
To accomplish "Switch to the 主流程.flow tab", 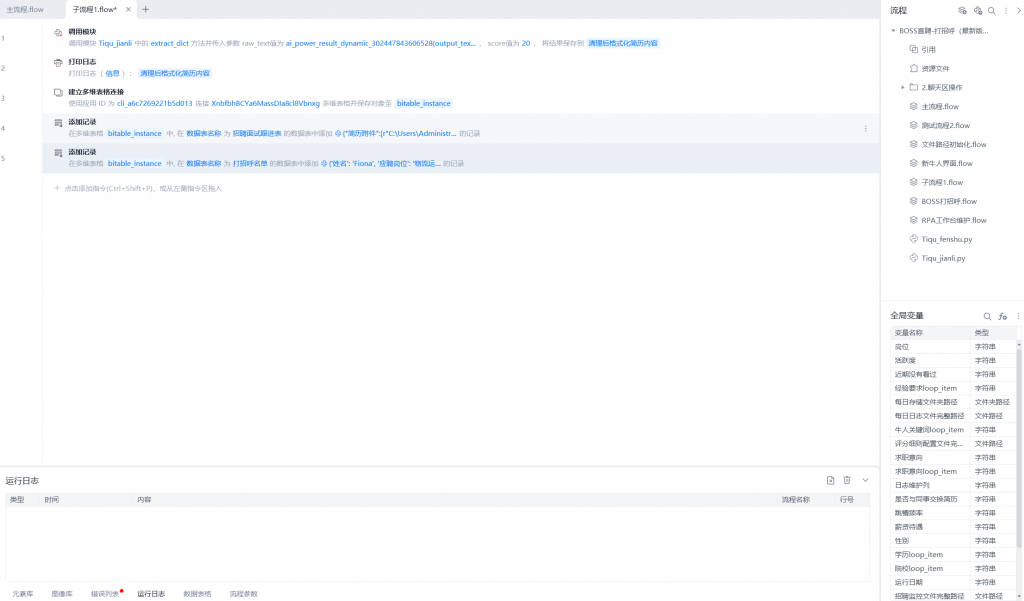I will click(26, 9).
